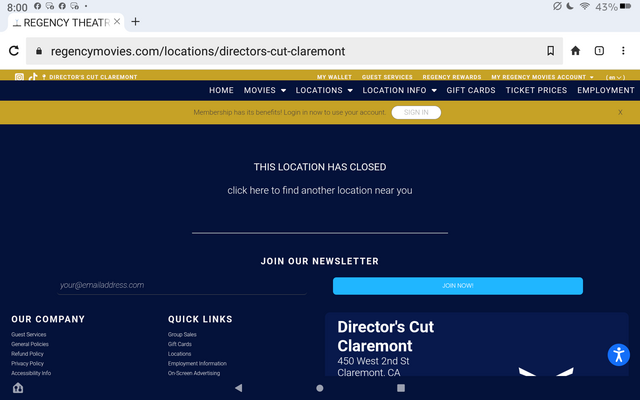Expand the Location Info dropdown menu
Screen dimensions: 640x400
pos(399,90)
